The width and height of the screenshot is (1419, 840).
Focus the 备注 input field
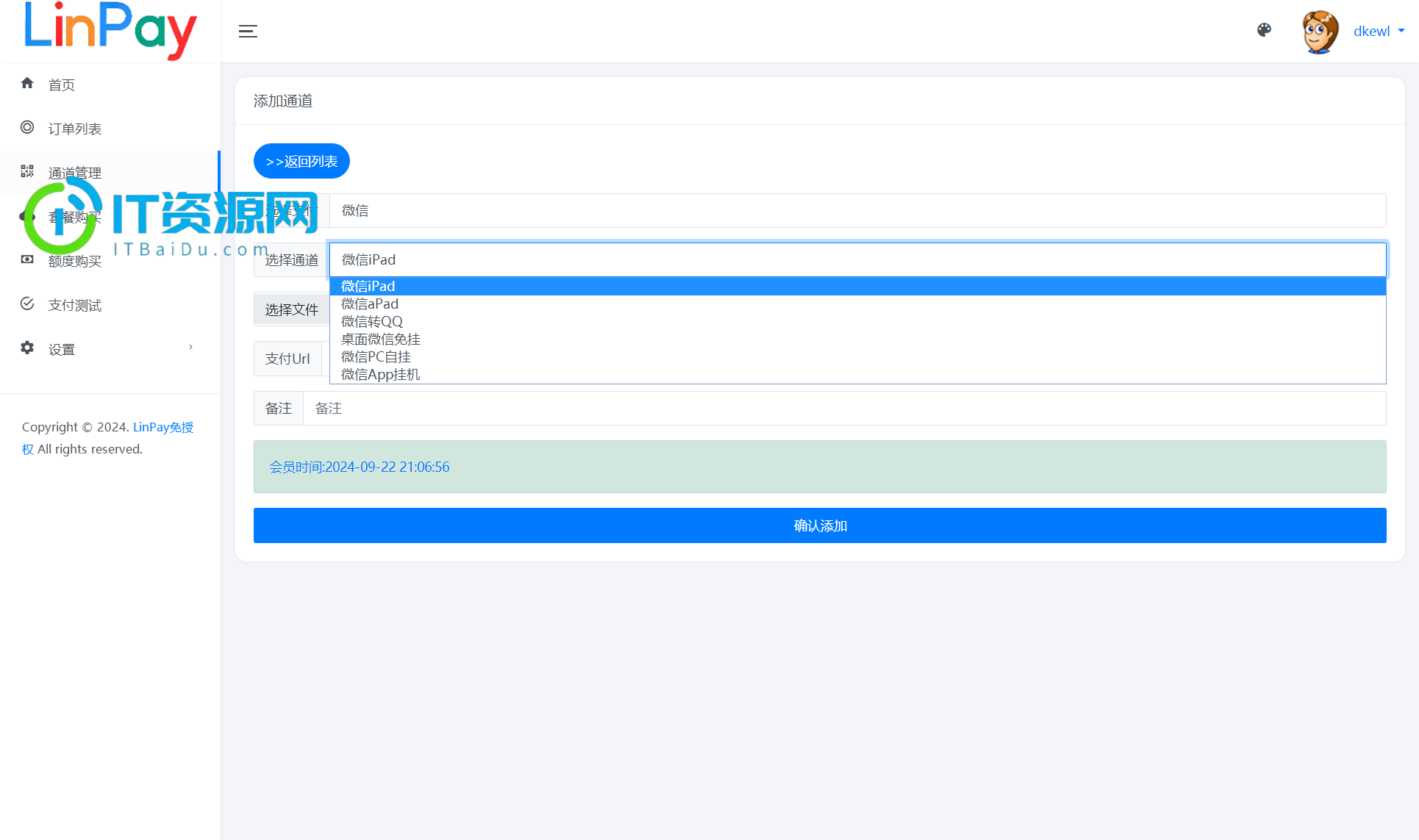[845, 408]
